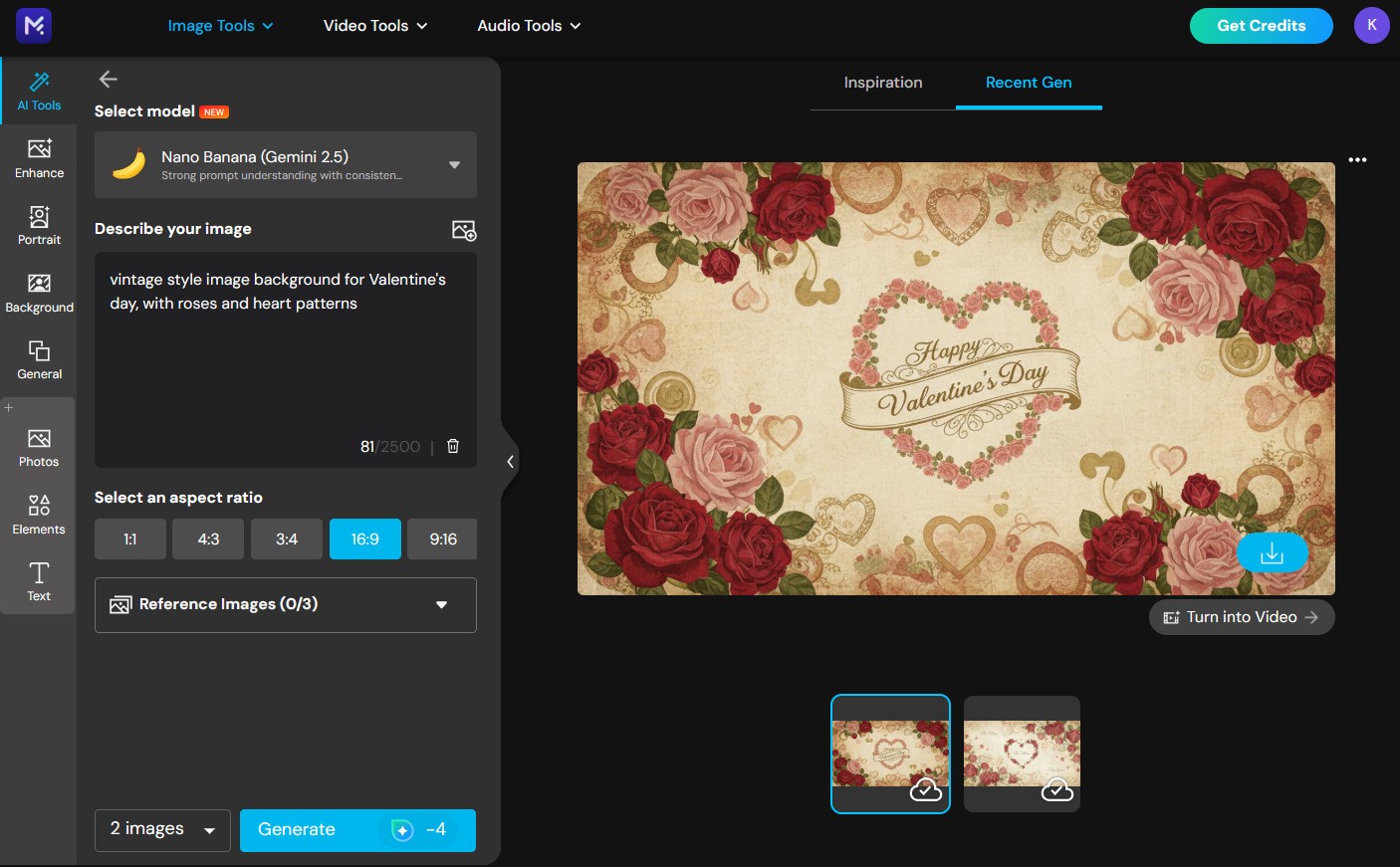Viewport: 1400px width, 867px height.
Task: Switch to the Inspiration tab
Action: [882, 83]
